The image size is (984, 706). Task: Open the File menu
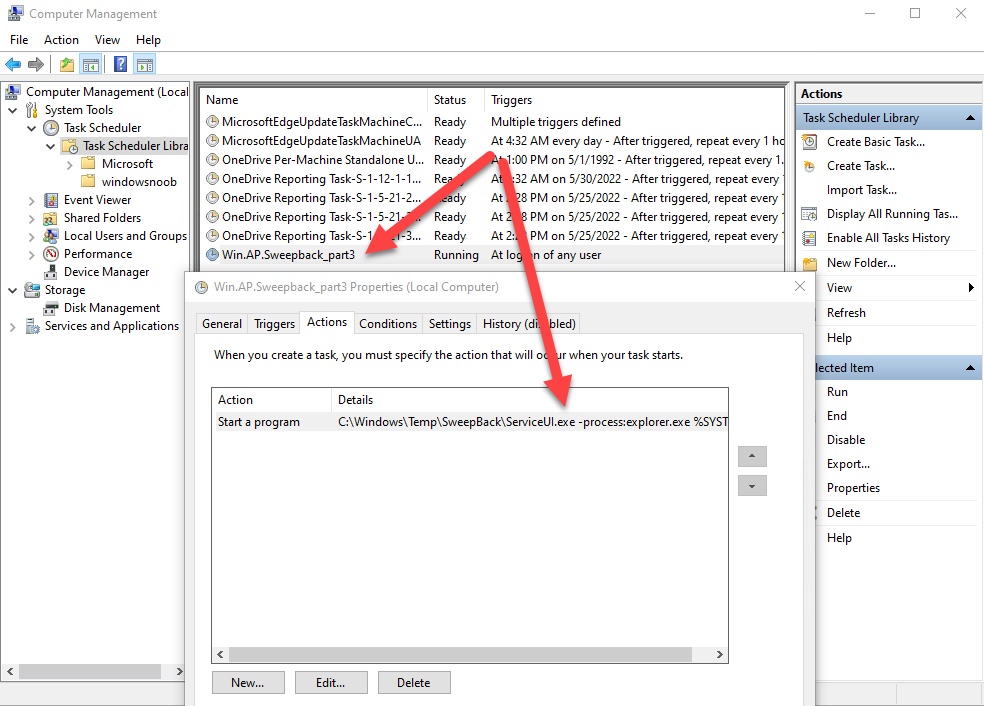19,40
